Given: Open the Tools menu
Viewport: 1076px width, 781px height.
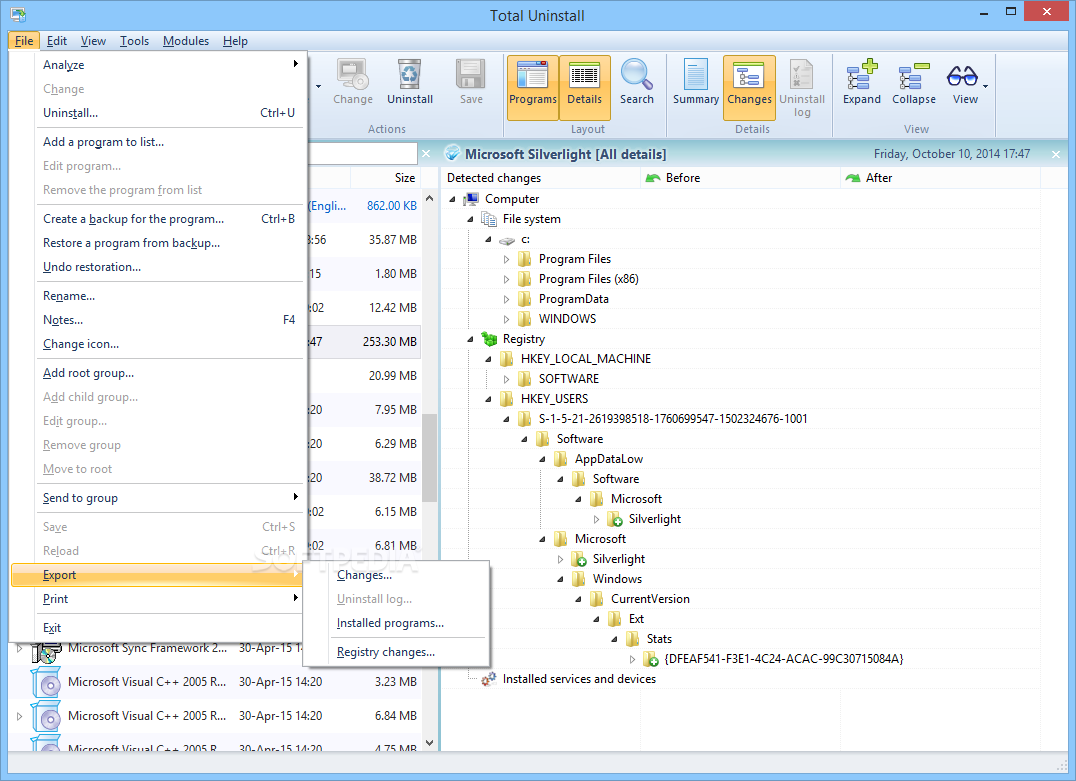Looking at the screenshot, I should 134,40.
